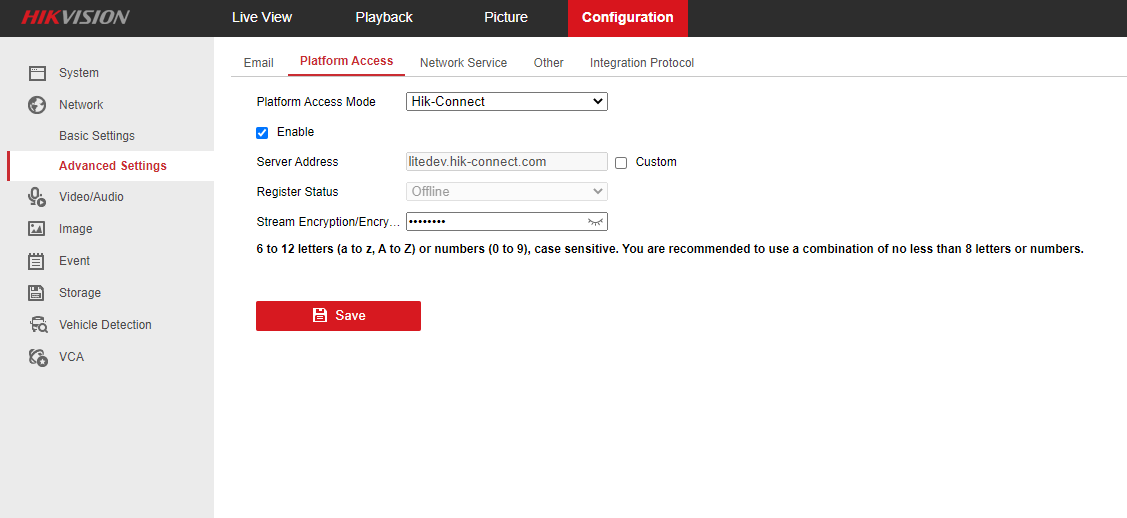Click the Video/Audio microphone icon
Viewport: 1127px width, 518px height.
coord(37,197)
